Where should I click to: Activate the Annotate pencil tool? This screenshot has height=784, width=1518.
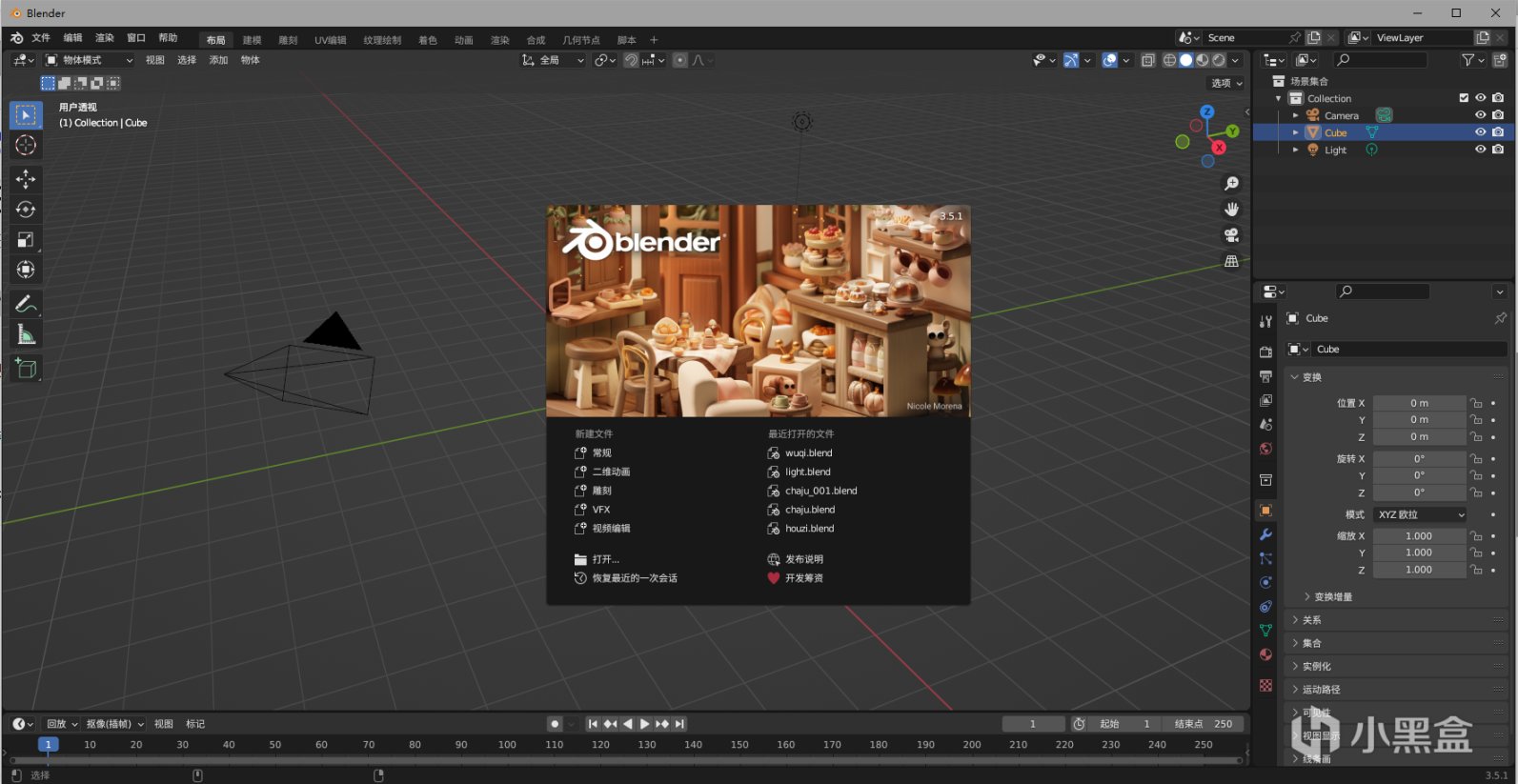point(26,305)
